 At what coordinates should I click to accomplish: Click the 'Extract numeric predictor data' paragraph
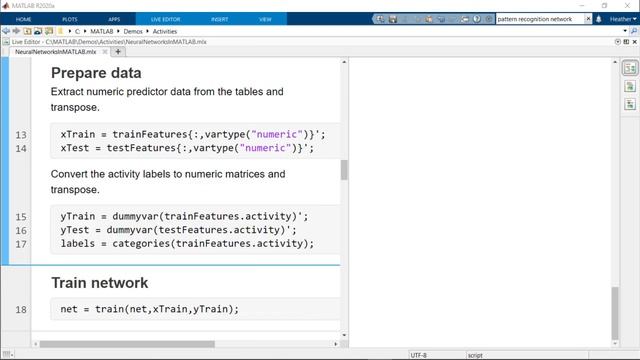pos(167,99)
